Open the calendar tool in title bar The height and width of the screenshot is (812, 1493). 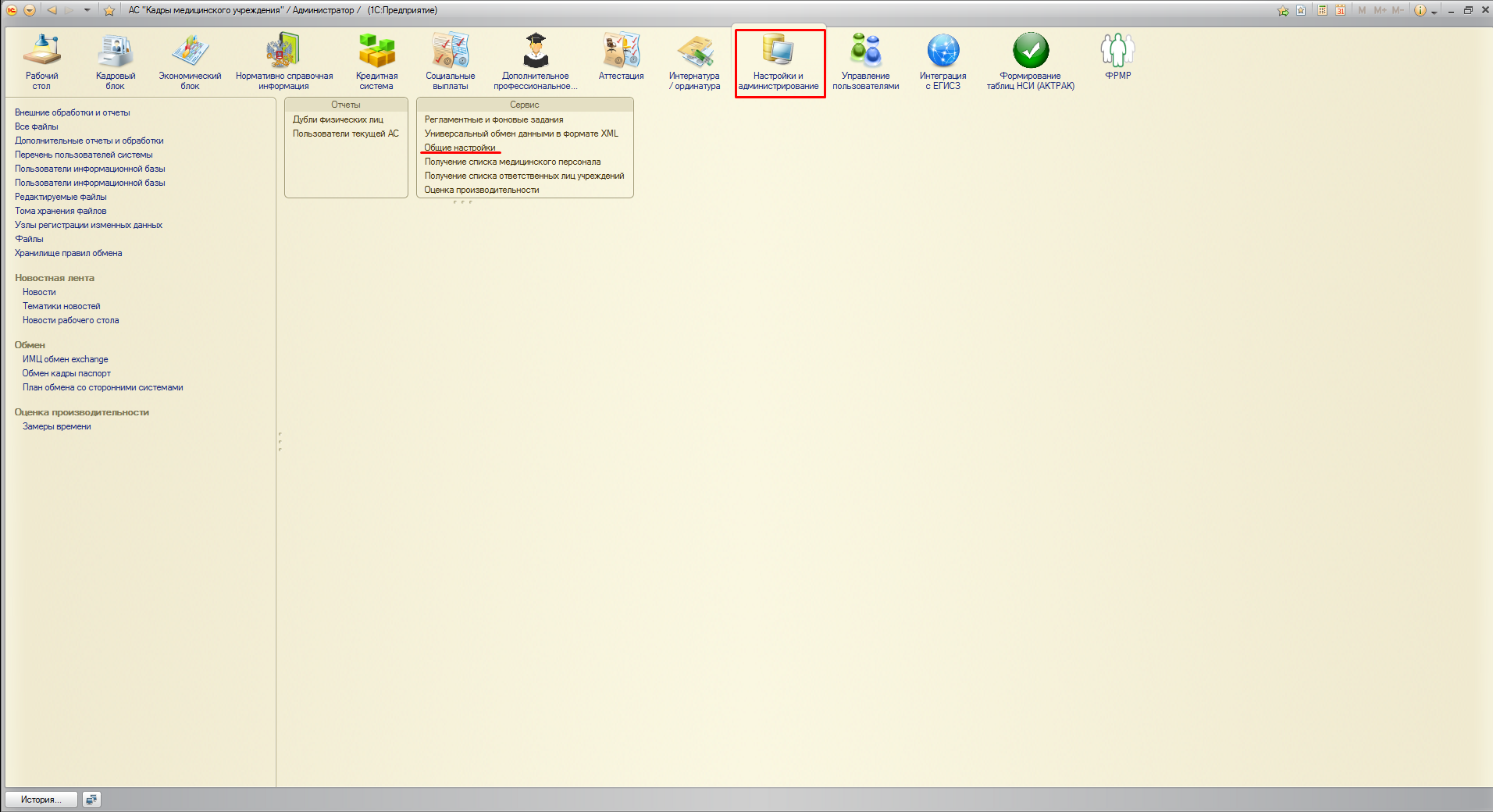tap(1340, 10)
